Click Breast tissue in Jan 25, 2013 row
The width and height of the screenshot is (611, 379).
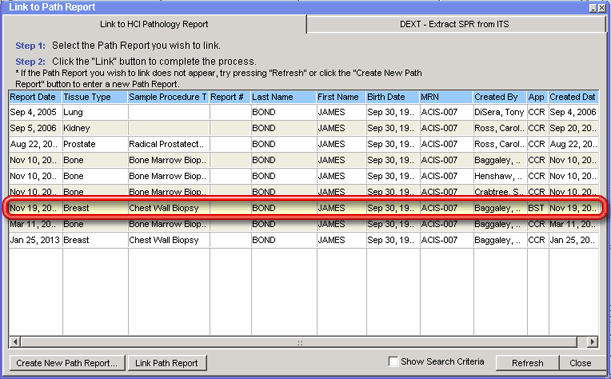(95, 240)
